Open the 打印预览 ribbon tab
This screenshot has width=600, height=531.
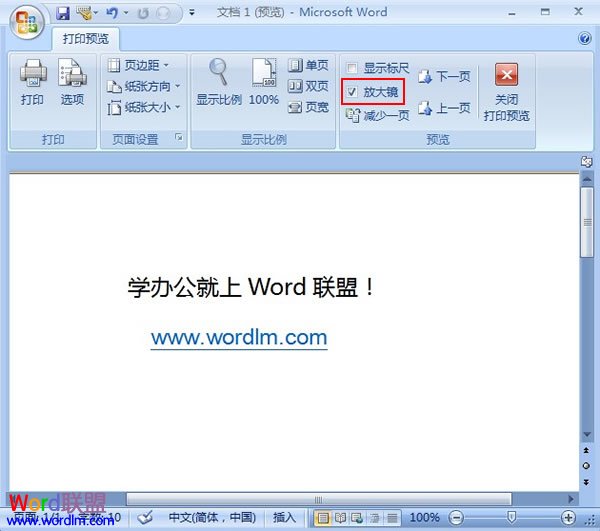[x=86, y=39]
